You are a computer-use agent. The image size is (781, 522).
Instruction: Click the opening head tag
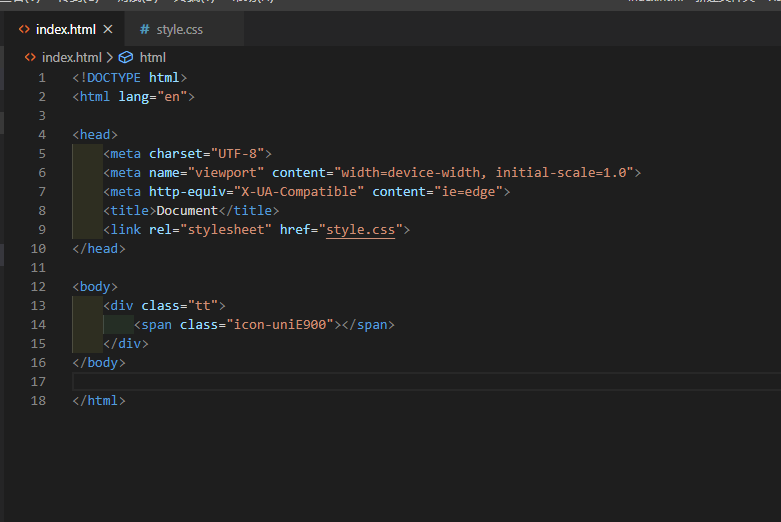[x=95, y=135]
